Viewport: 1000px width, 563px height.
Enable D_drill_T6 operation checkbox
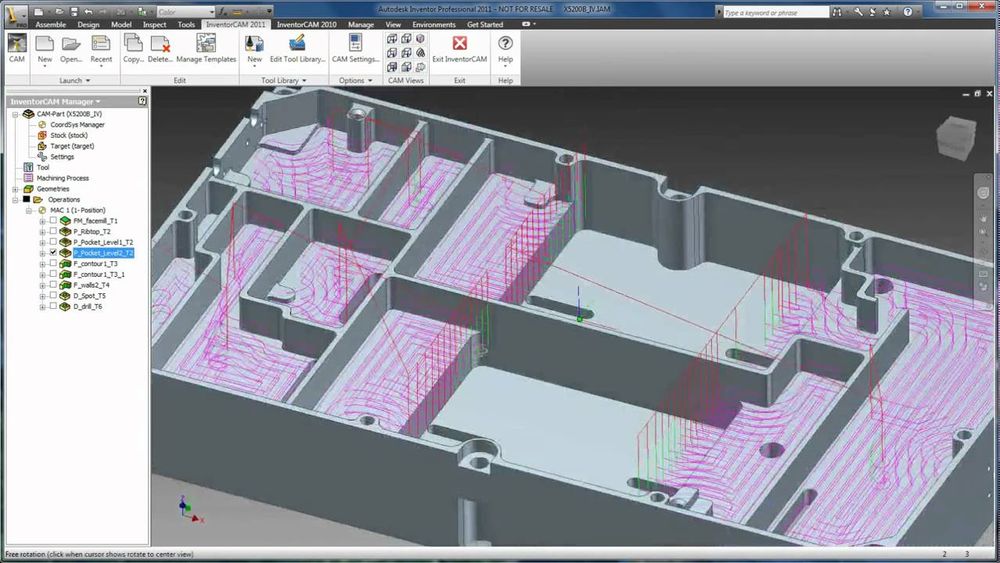(x=54, y=306)
